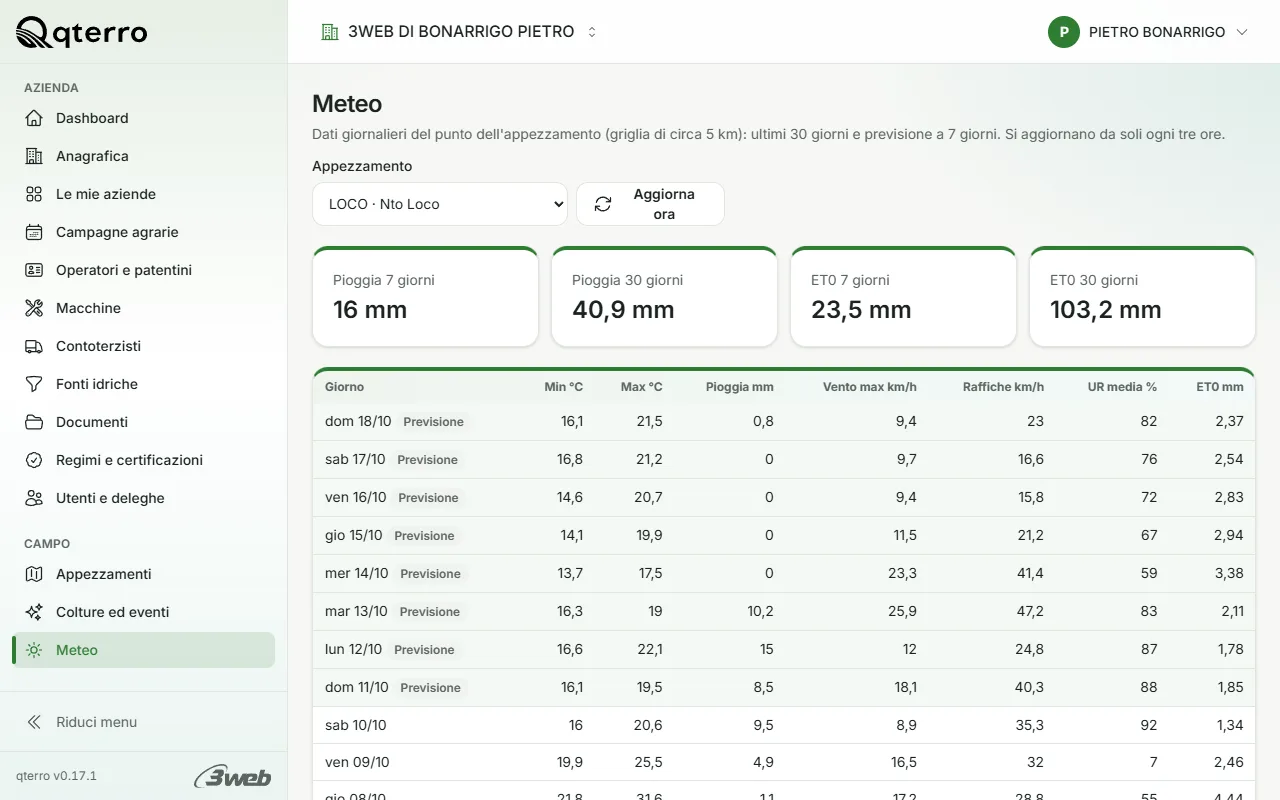This screenshot has height=800, width=1280.
Task: Click the Dashboard house icon
Action: [34, 118]
